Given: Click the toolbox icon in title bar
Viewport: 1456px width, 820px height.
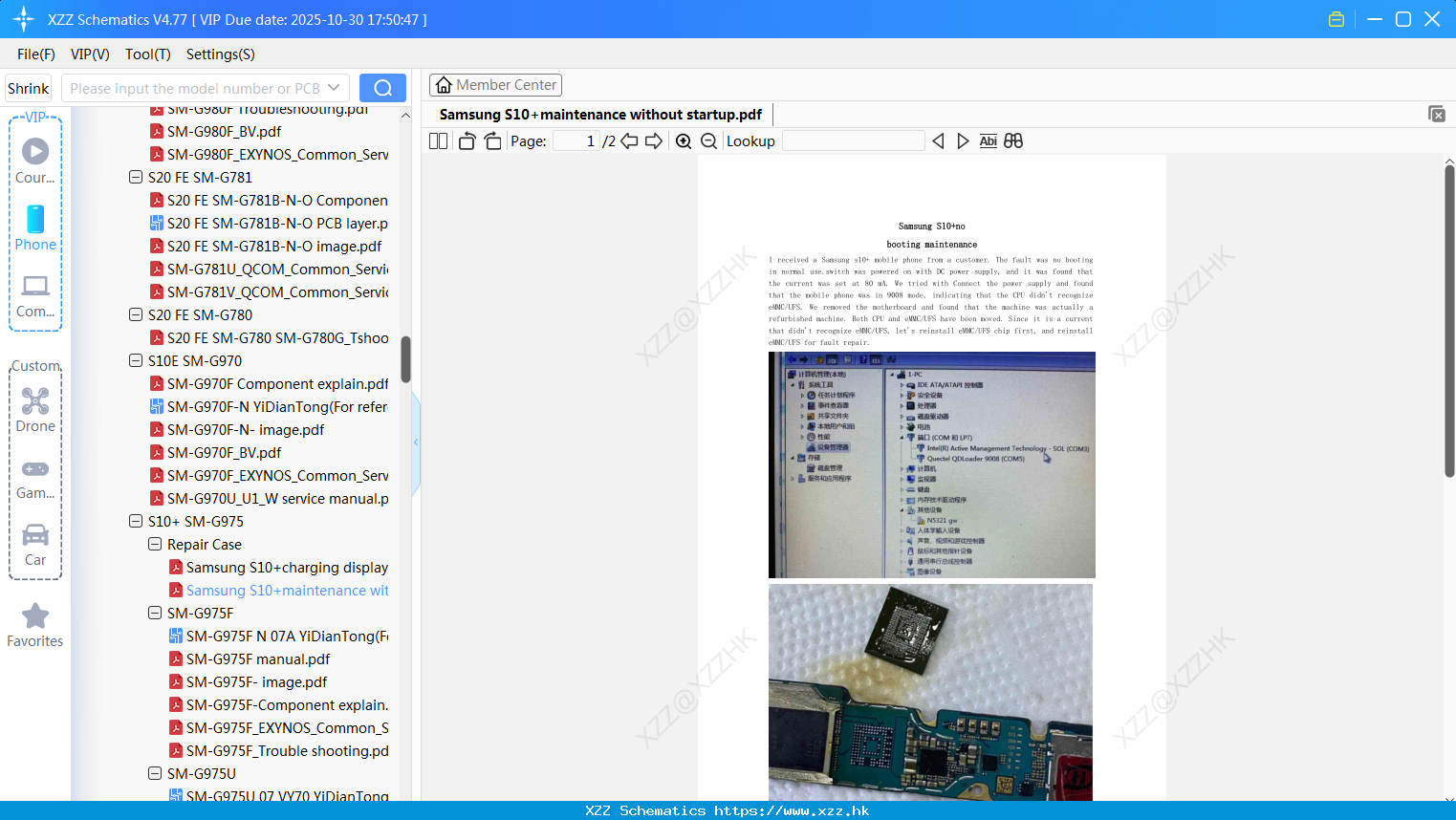Looking at the screenshot, I should [1336, 19].
